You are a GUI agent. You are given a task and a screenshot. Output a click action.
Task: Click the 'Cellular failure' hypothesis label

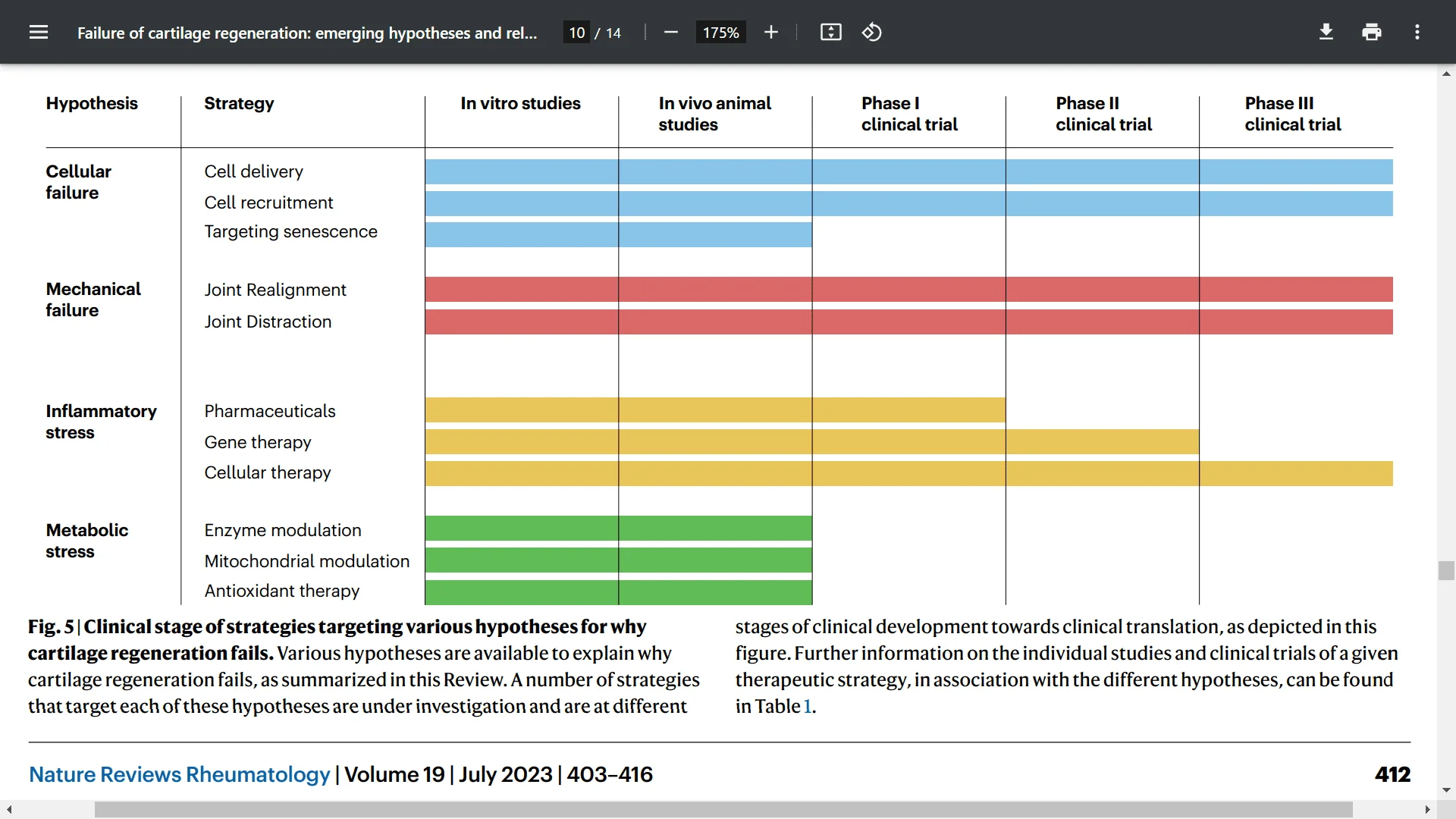coord(78,182)
